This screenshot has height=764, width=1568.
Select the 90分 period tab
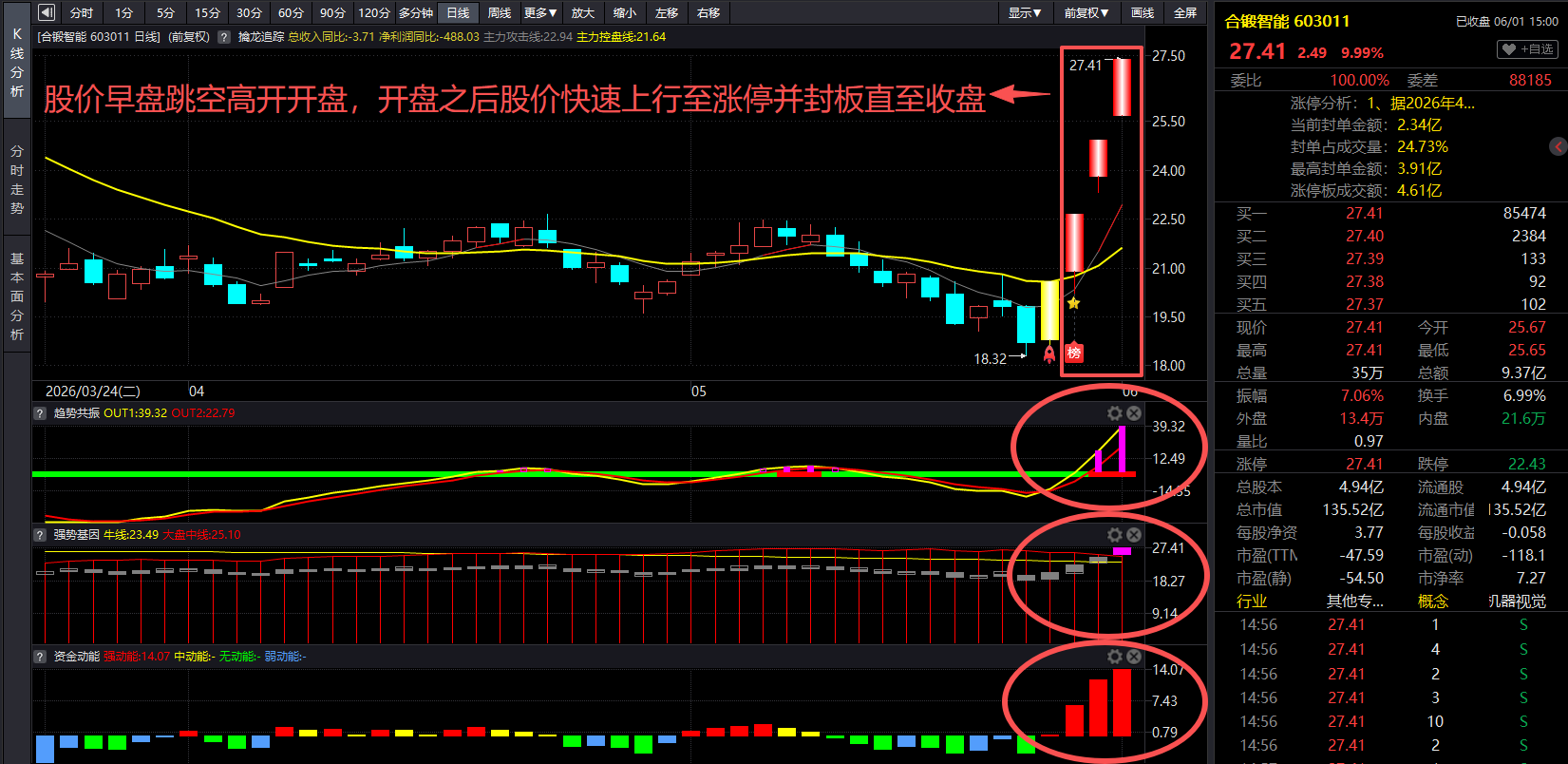pos(332,12)
